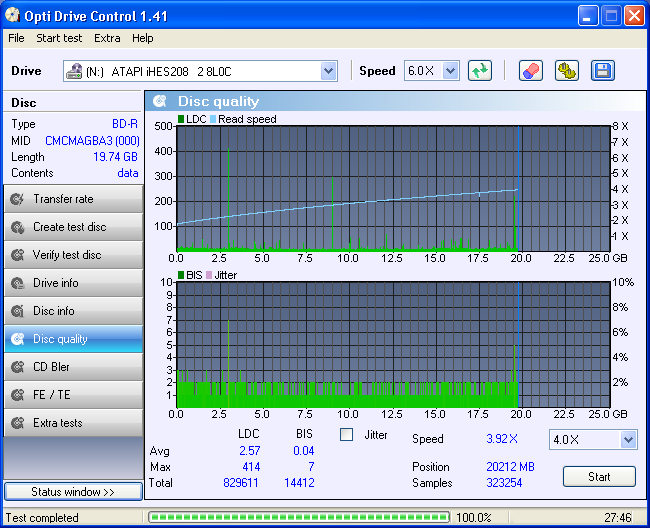This screenshot has width=650, height=528.
Task: Enable the Jitter checkbox
Action: [x=346, y=435]
